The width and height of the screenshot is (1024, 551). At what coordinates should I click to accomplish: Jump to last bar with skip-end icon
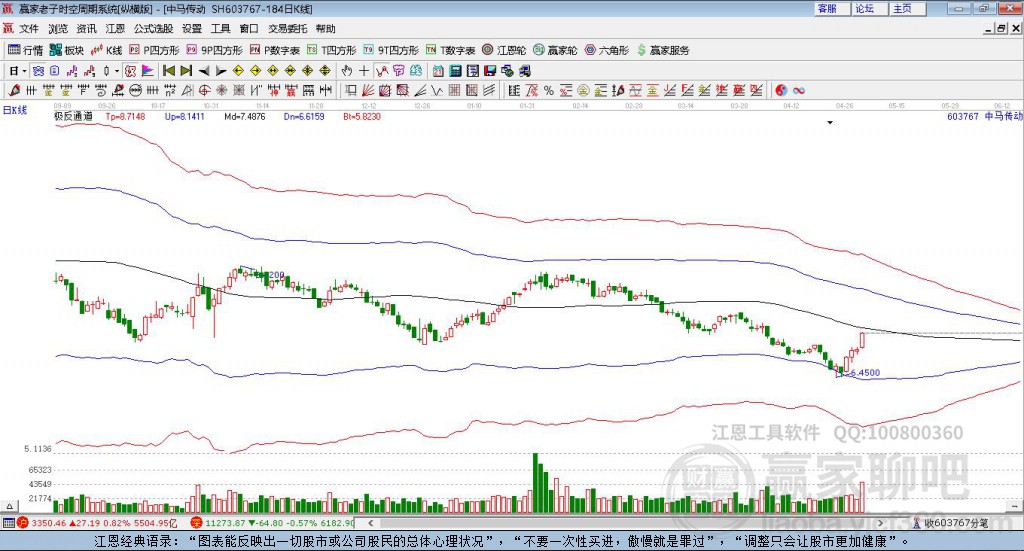coord(186,71)
